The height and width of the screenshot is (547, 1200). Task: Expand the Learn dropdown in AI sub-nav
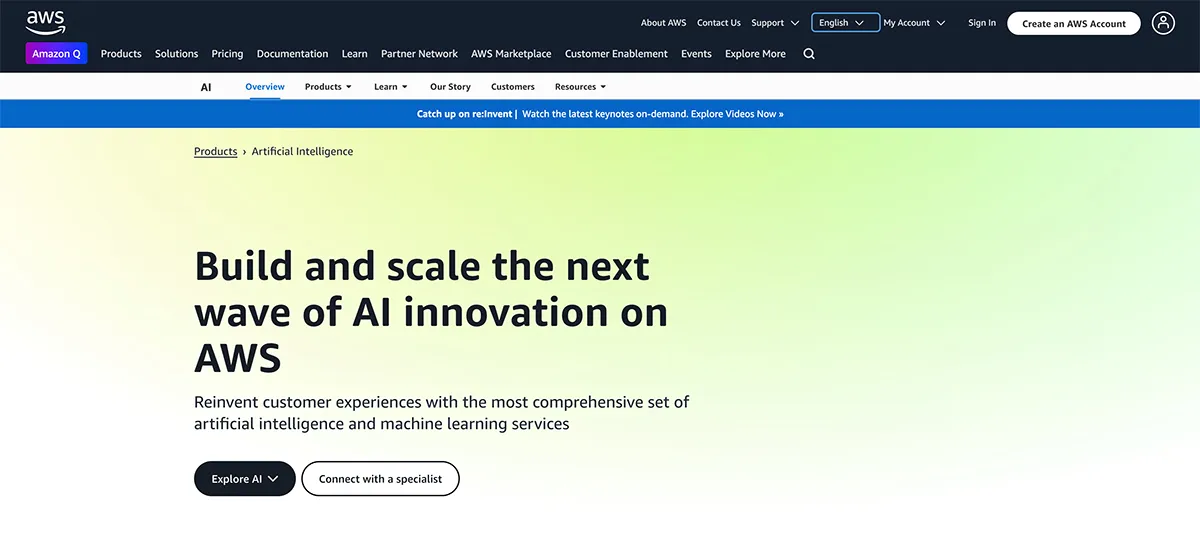(391, 87)
